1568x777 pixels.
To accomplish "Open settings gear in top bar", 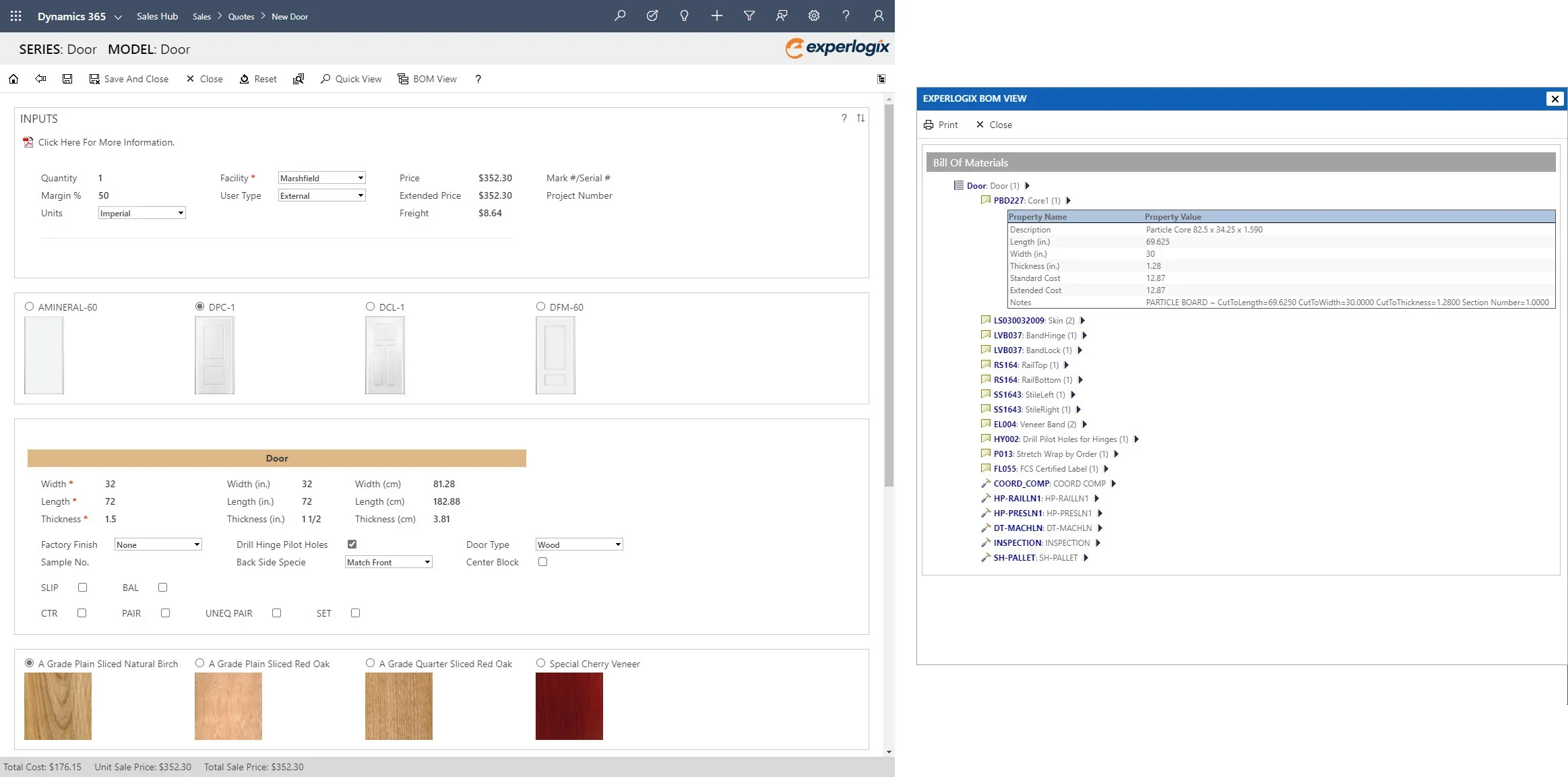I will [814, 15].
